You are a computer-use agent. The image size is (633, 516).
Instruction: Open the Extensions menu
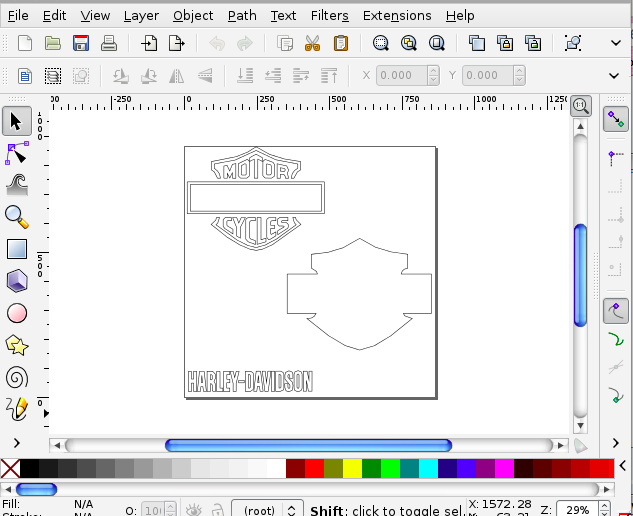tap(397, 16)
